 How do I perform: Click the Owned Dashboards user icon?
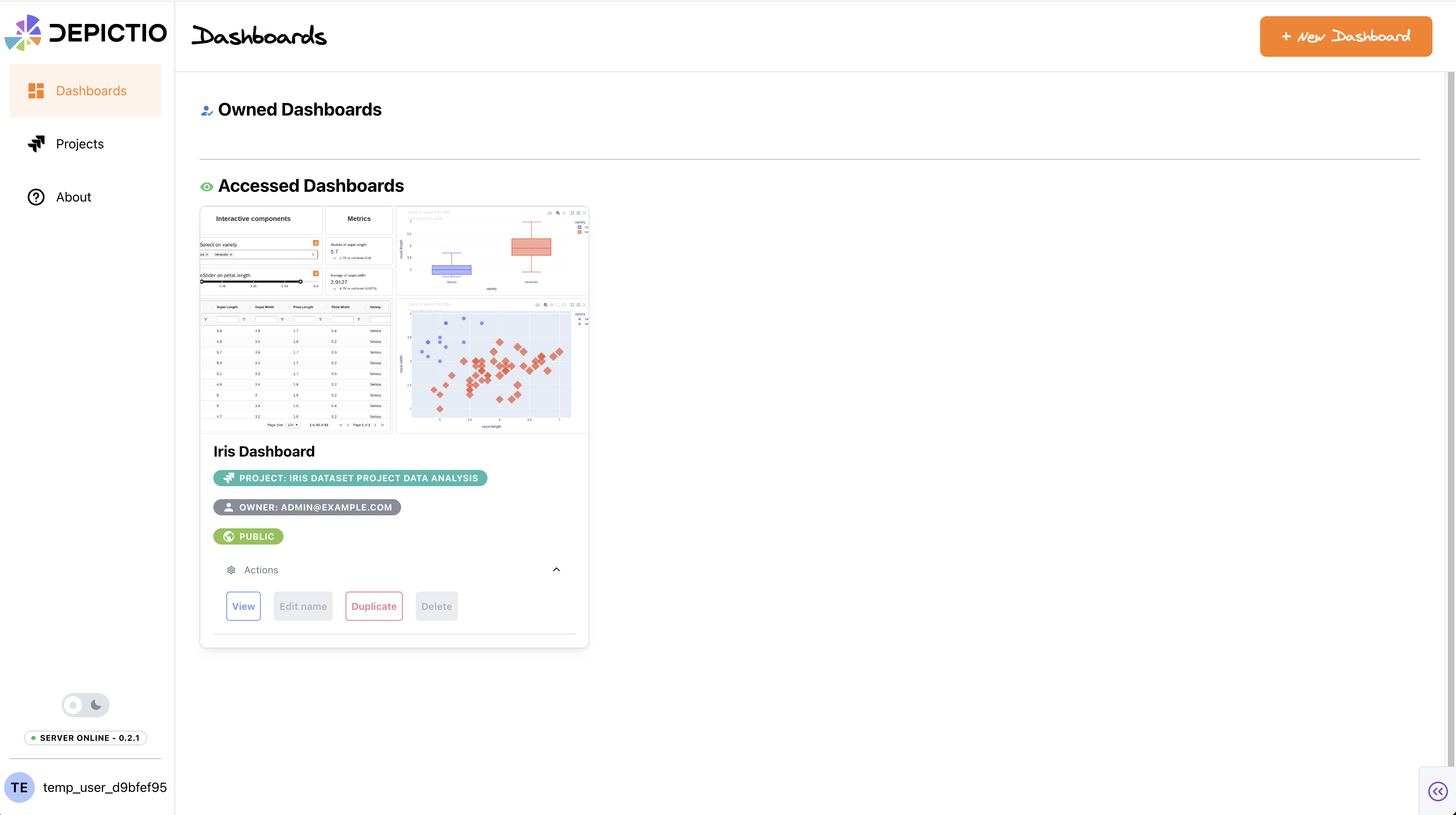207,111
